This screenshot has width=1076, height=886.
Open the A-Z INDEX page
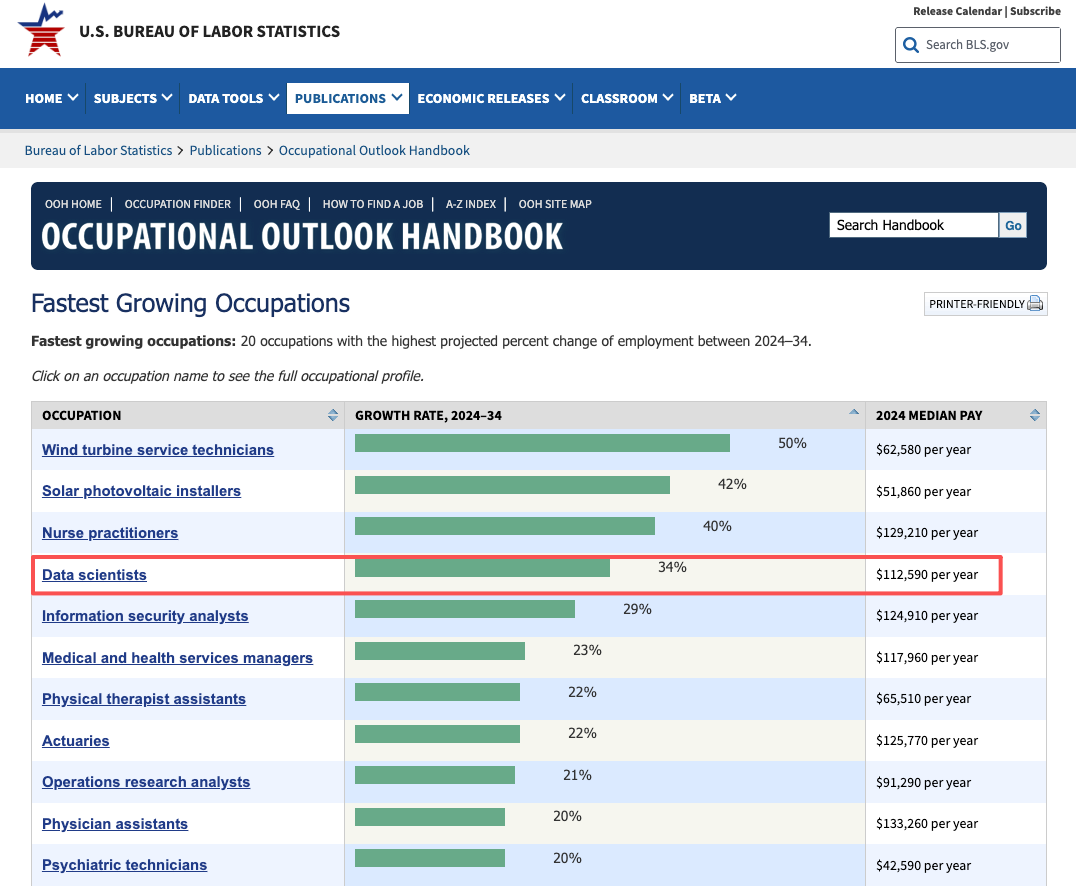pos(471,204)
